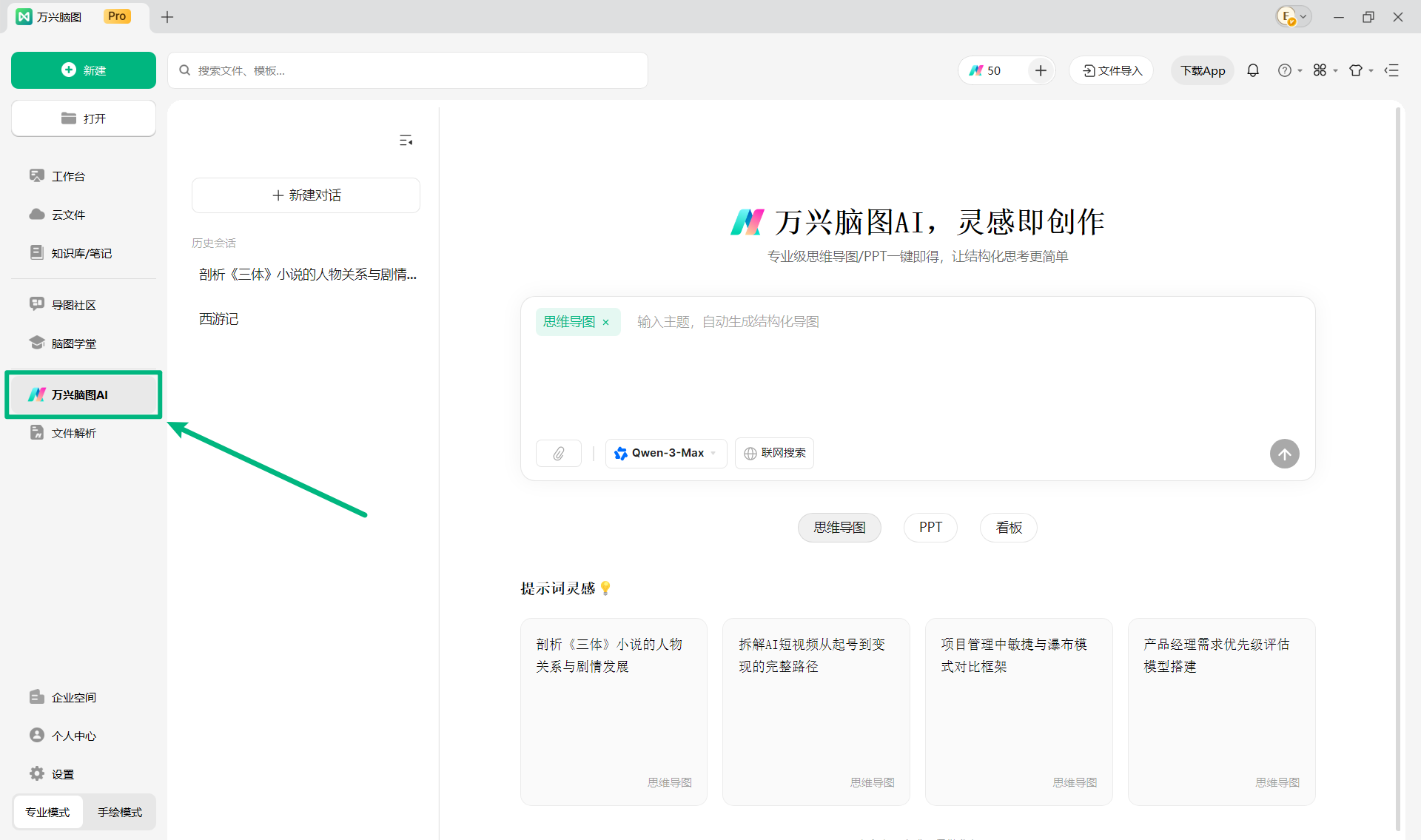Click the AI credits 50 indicator
Image resolution: width=1421 pixels, height=840 pixels.
(987, 70)
